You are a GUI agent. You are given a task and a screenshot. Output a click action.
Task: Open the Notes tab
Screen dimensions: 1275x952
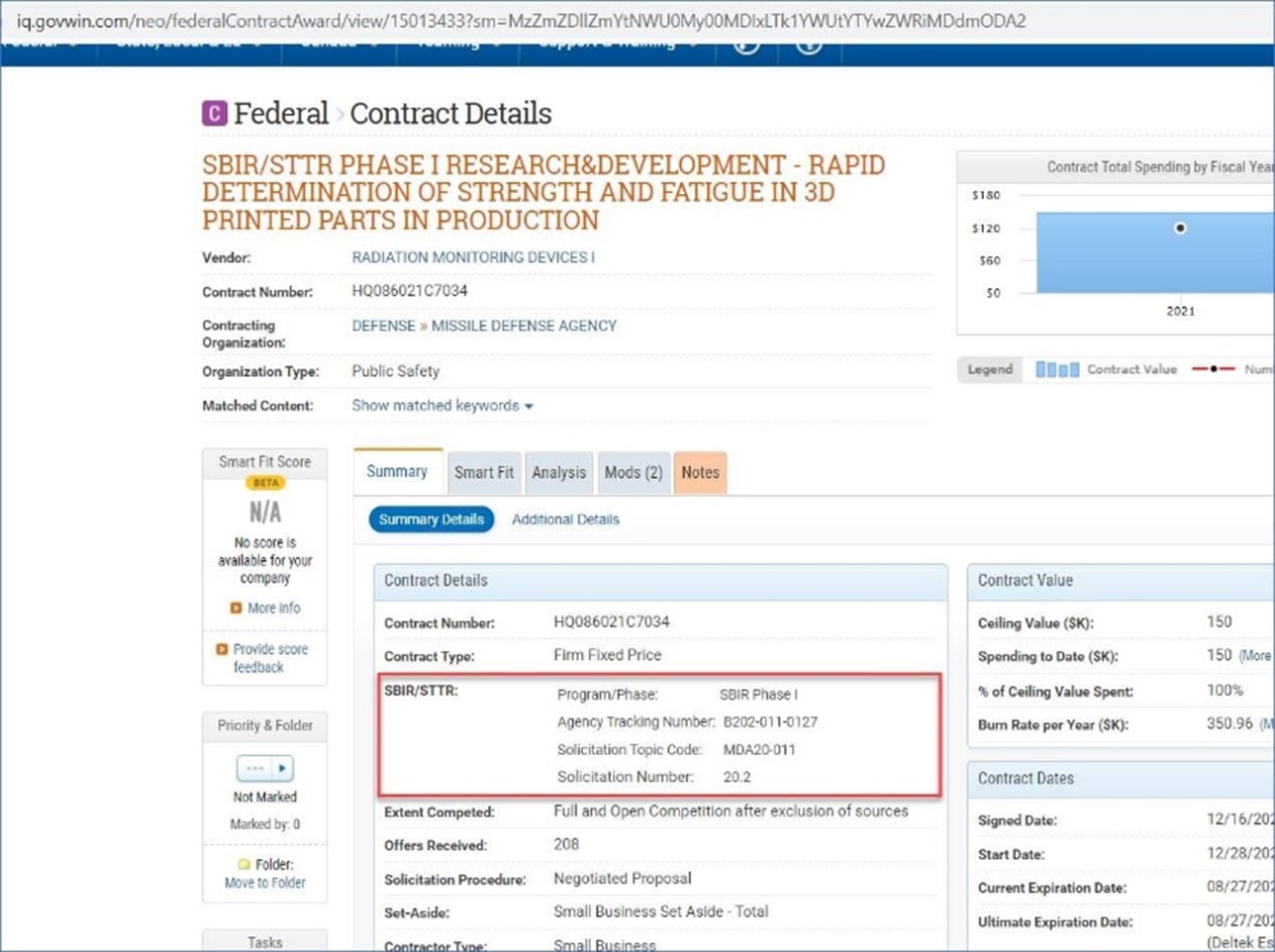tap(700, 473)
